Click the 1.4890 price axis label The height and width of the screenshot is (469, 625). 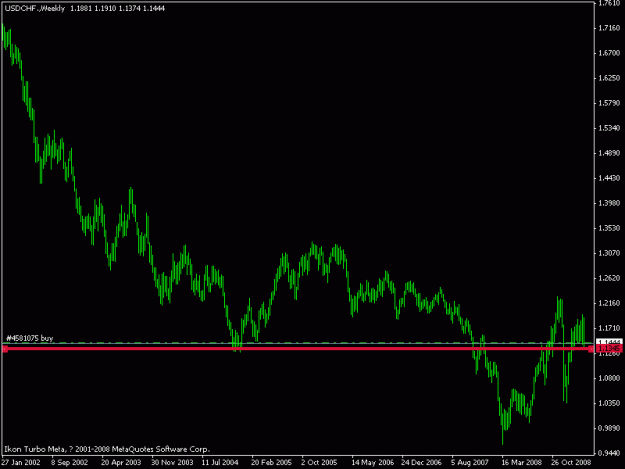tap(609, 153)
